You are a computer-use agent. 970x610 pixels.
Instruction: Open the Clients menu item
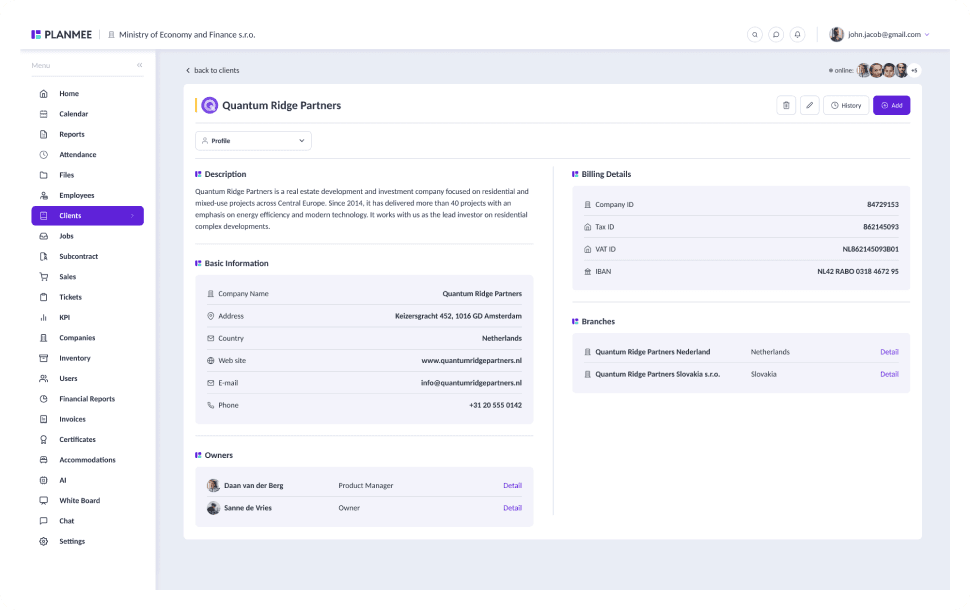(x=87, y=216)
